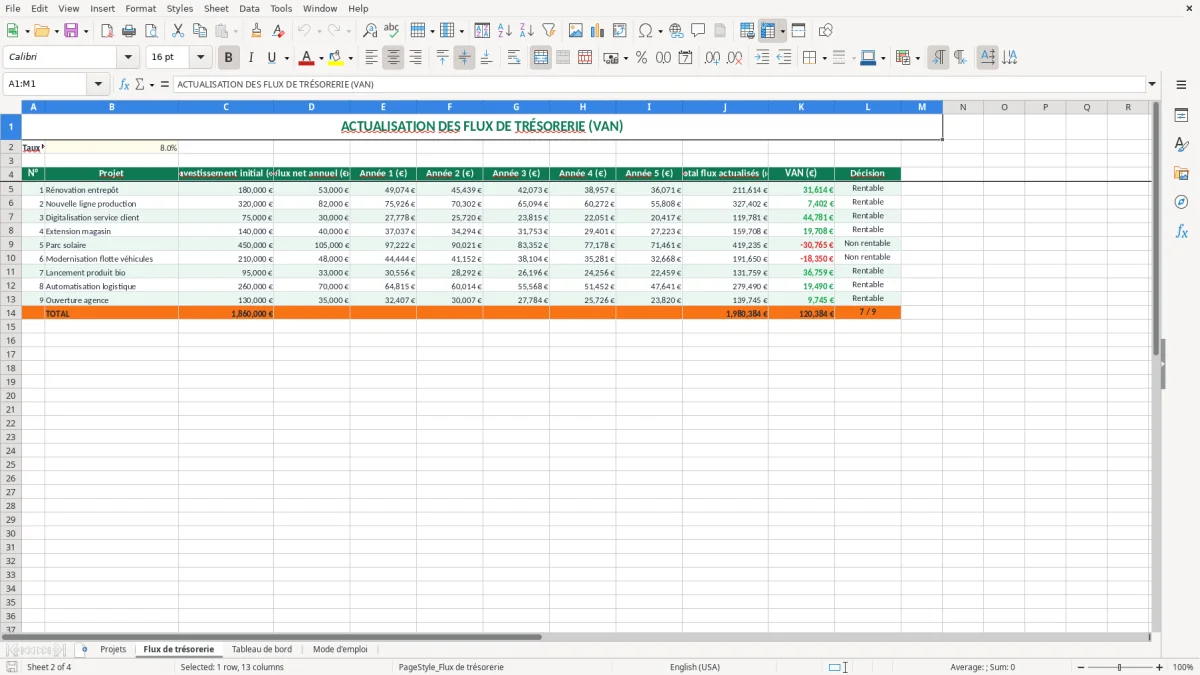
Task: Toggle Center Horizontally alignment
Action: click(393, 58)
